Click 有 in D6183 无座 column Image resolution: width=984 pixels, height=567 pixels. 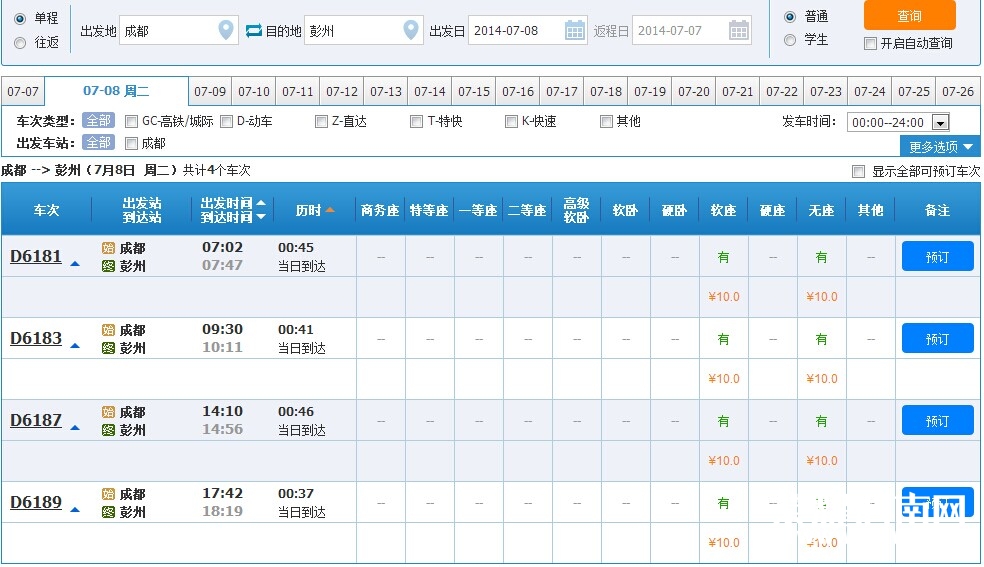click(x=821, y=339)
